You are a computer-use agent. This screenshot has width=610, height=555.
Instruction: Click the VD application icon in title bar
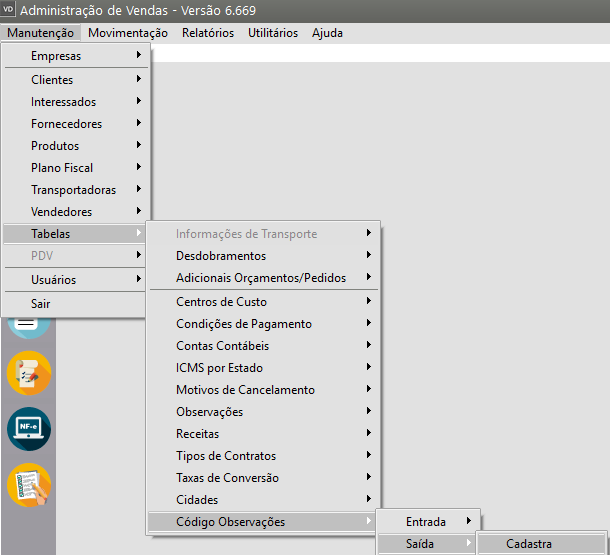[x=9, y=10]
